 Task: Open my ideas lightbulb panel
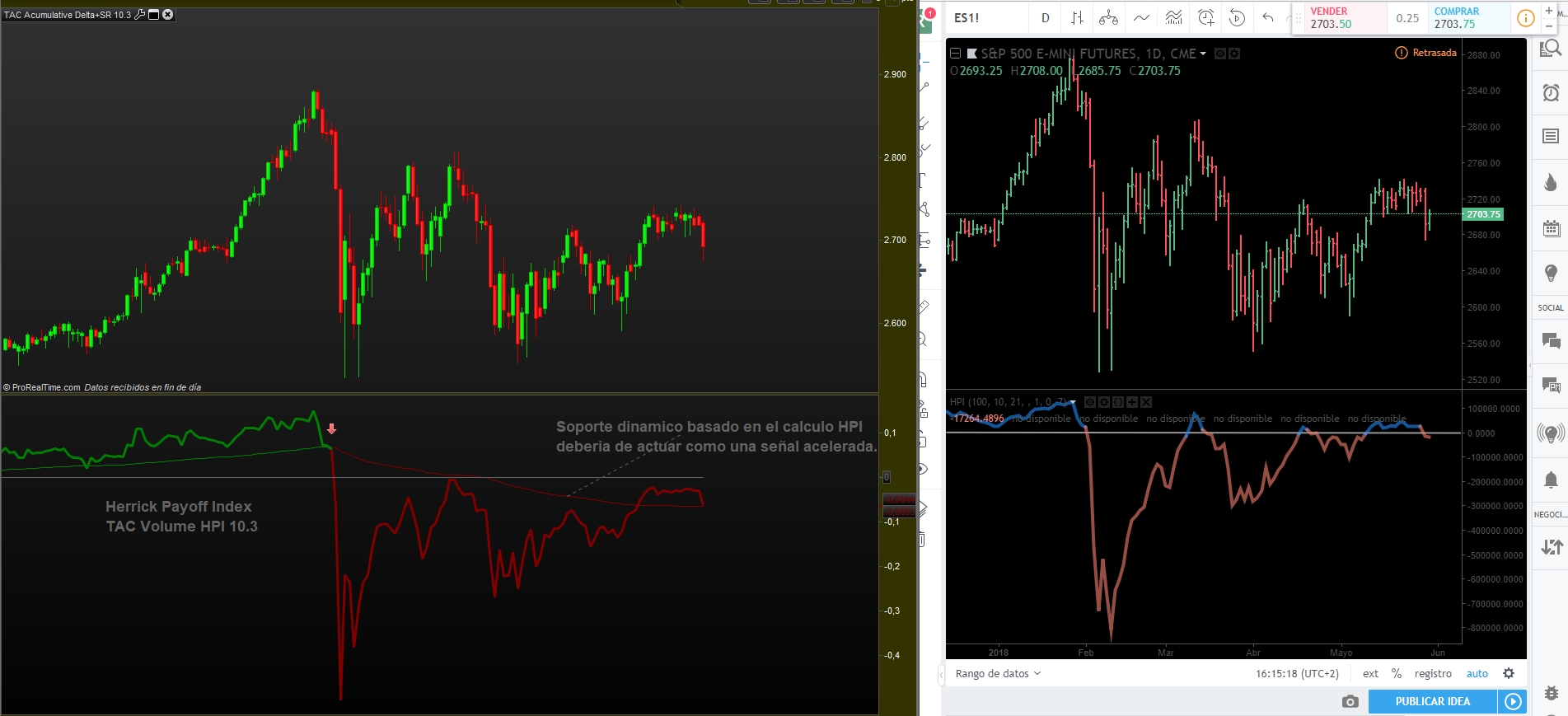(1551, 273)
